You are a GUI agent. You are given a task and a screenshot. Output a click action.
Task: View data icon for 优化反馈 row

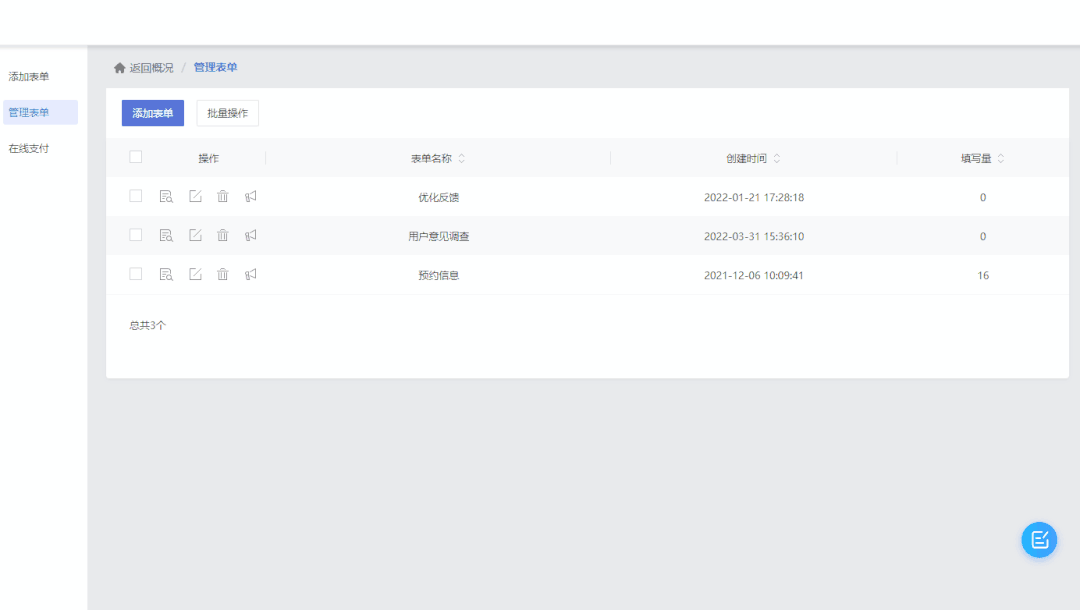click(166, 196)
